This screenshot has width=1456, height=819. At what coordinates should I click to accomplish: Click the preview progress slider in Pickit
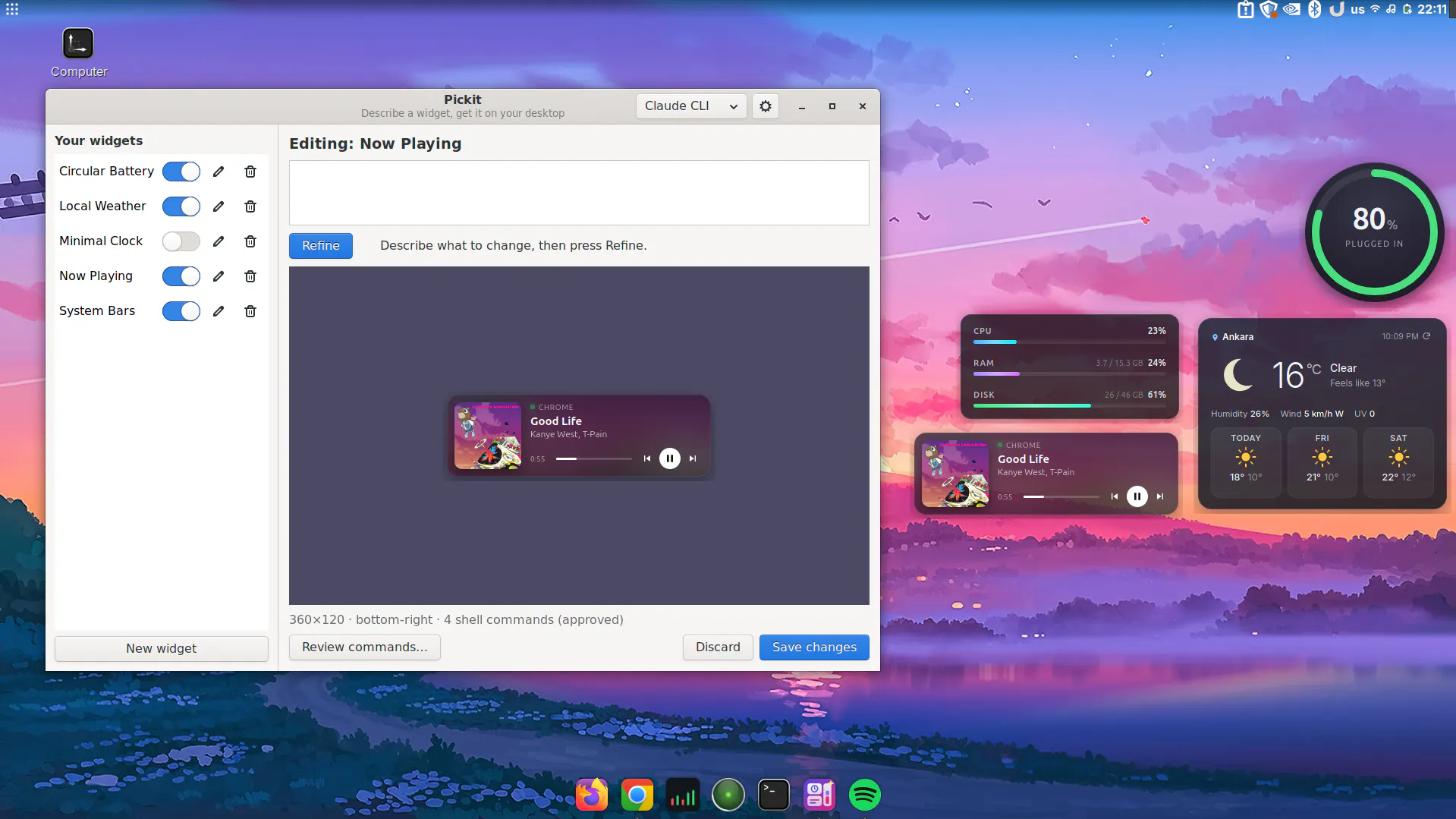click(594, 458)
